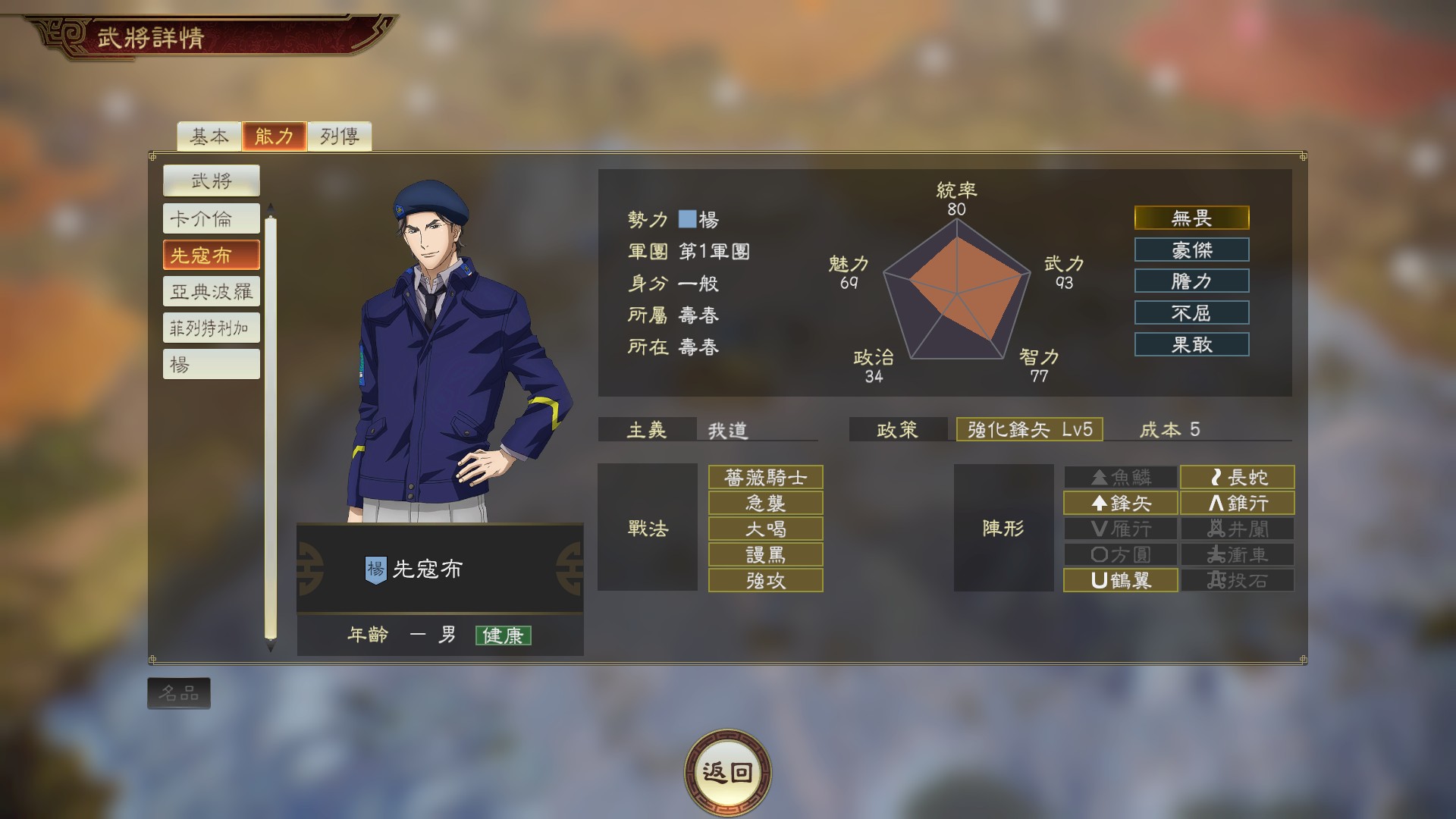The height and width of the screenshot is (819, 1456).
Task: Switch to the 基本 tab
Action: 209,136
